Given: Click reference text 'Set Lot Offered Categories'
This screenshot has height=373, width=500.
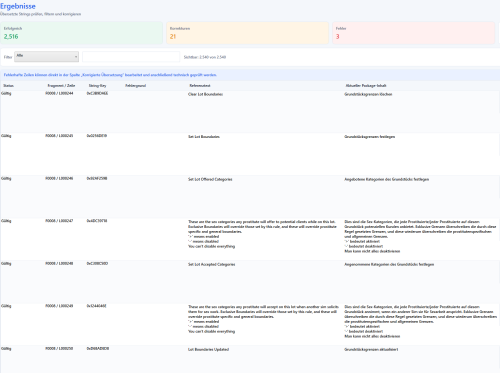Looking at the screenshot, I should click(x=210, y=179).
